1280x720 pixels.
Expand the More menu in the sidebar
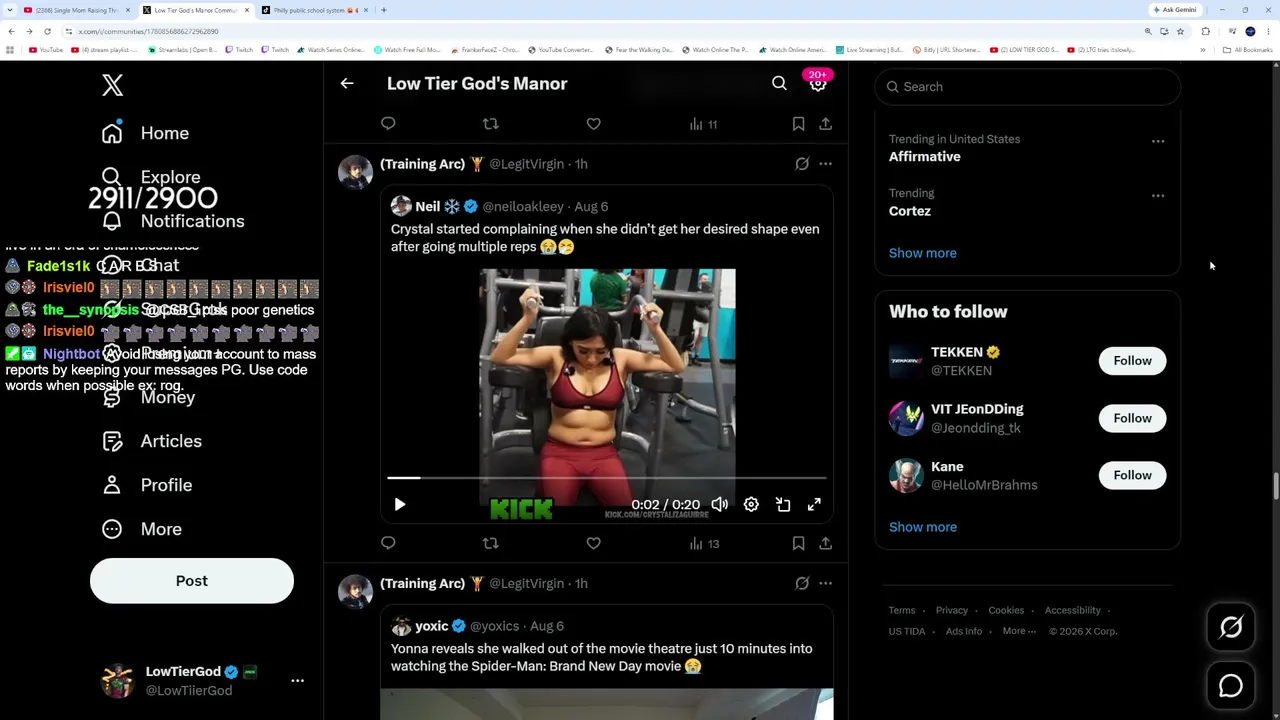141,529
